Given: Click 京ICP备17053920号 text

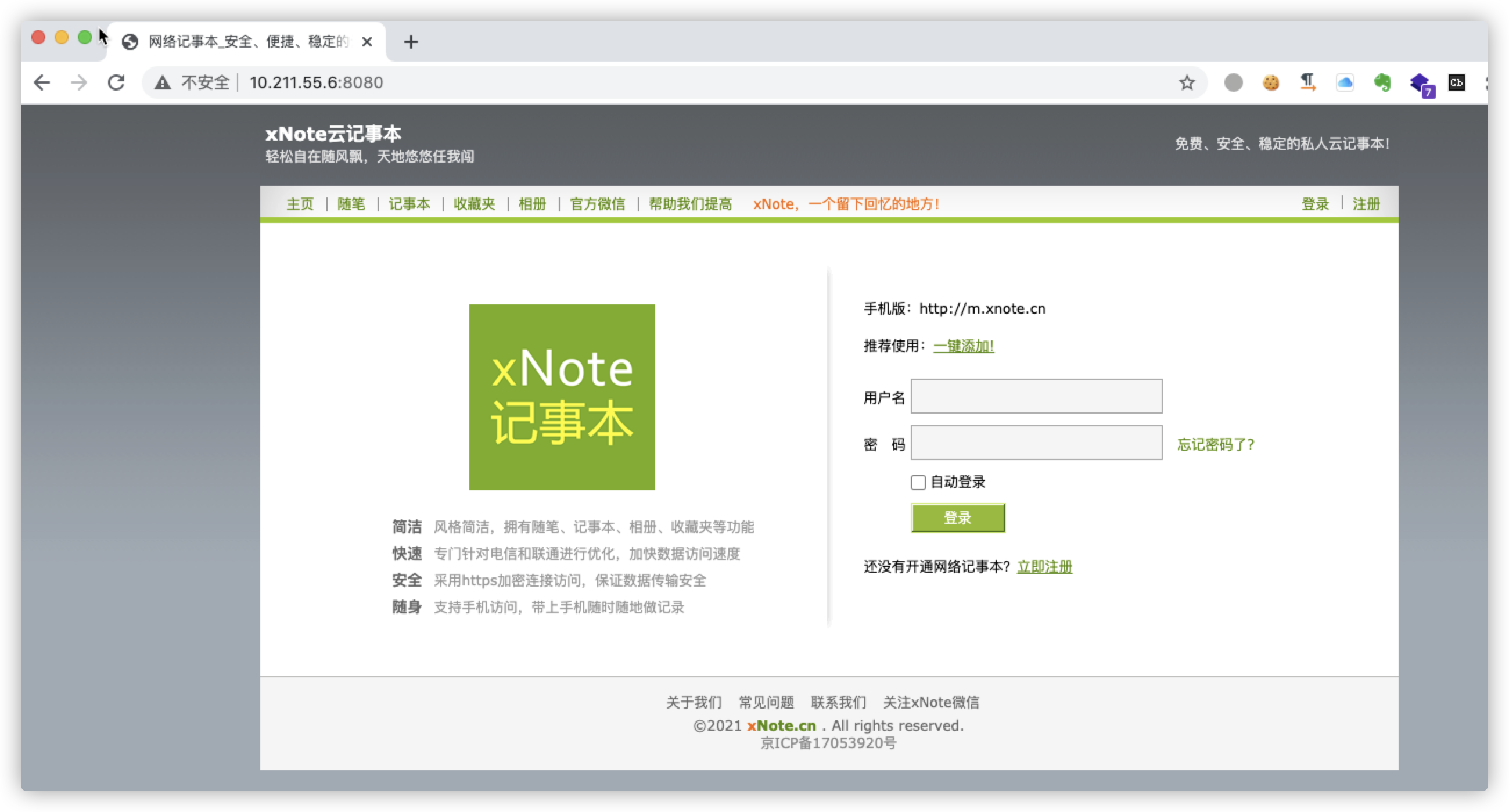Looking at the screenshot, I should pyautogui.click(x=828, y=743).
